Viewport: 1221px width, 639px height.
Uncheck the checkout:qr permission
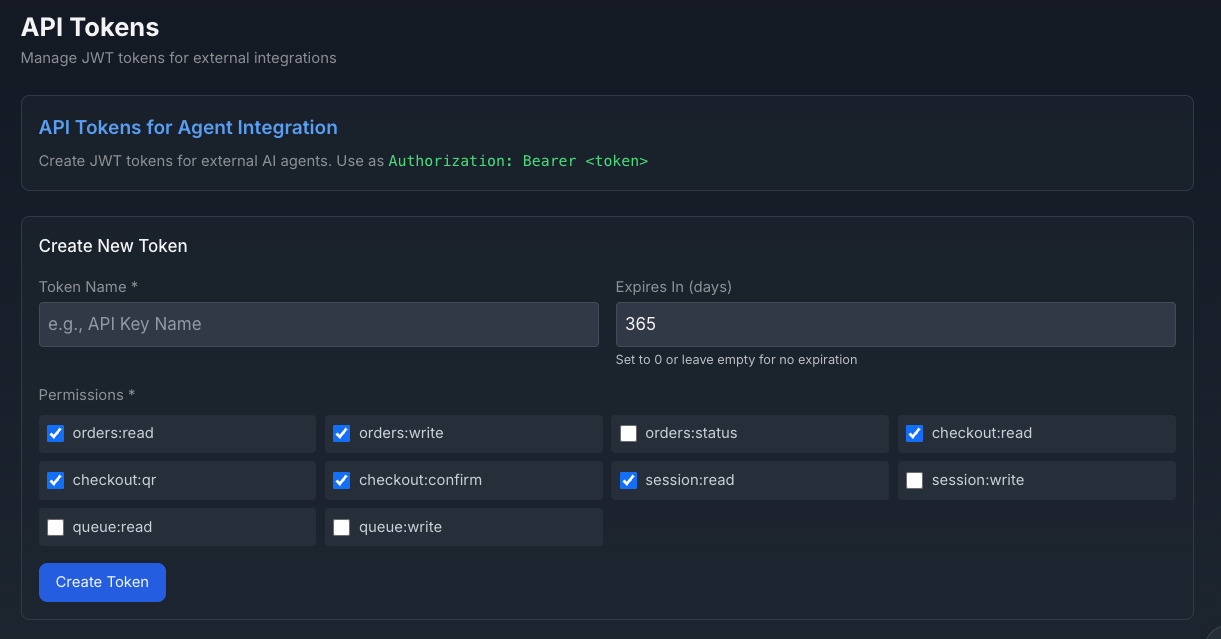pos(56,480)
